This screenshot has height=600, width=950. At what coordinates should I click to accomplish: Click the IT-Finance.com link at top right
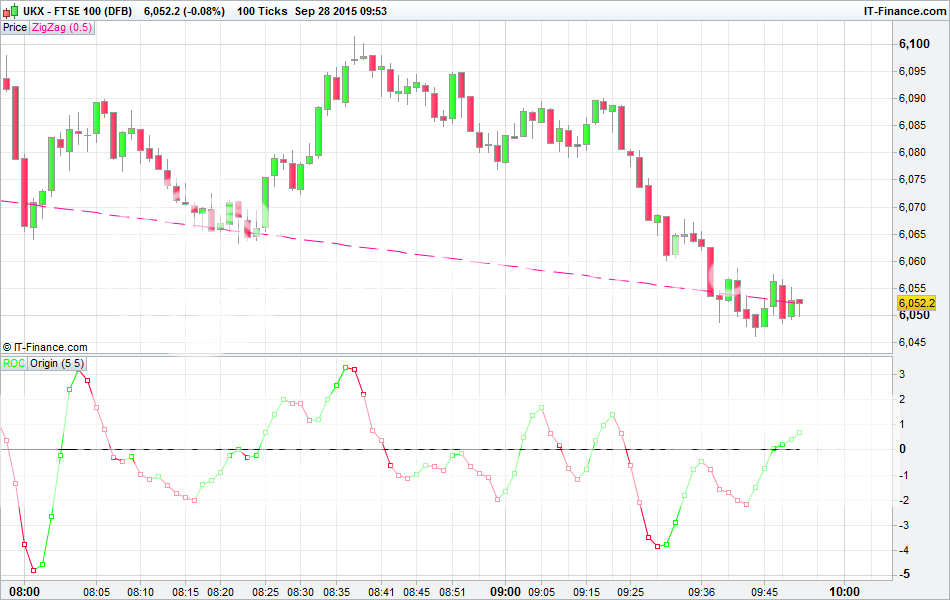pyautogui.click(x=904, y=11)
